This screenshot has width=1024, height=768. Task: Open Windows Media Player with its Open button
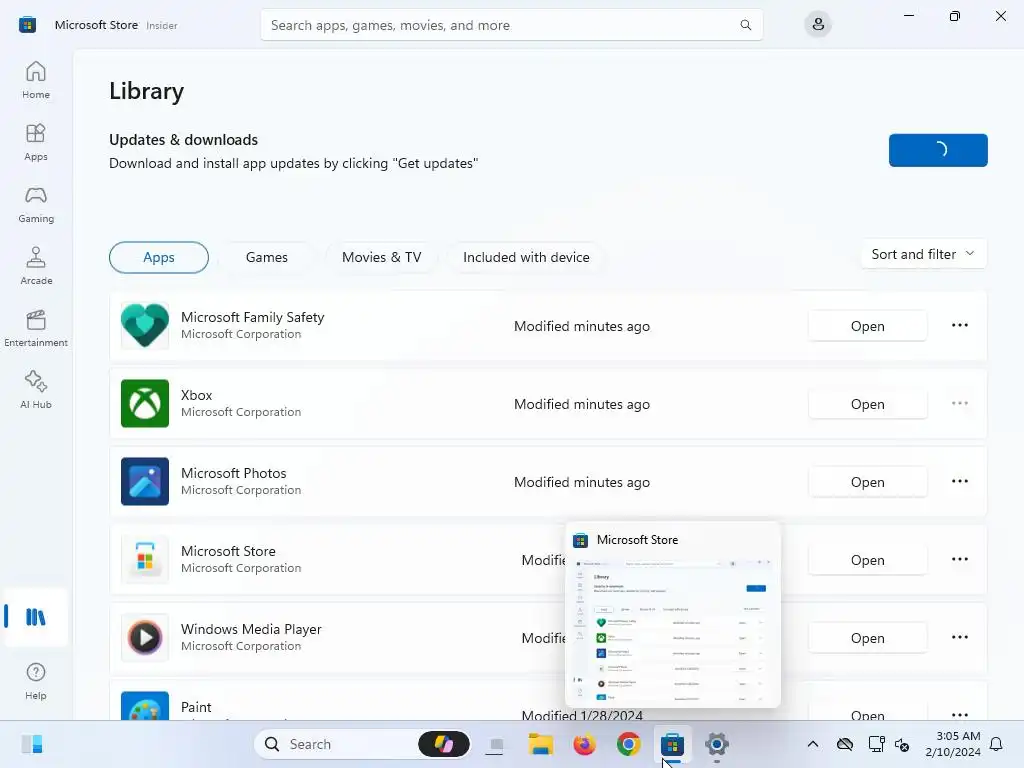(867, 638)
